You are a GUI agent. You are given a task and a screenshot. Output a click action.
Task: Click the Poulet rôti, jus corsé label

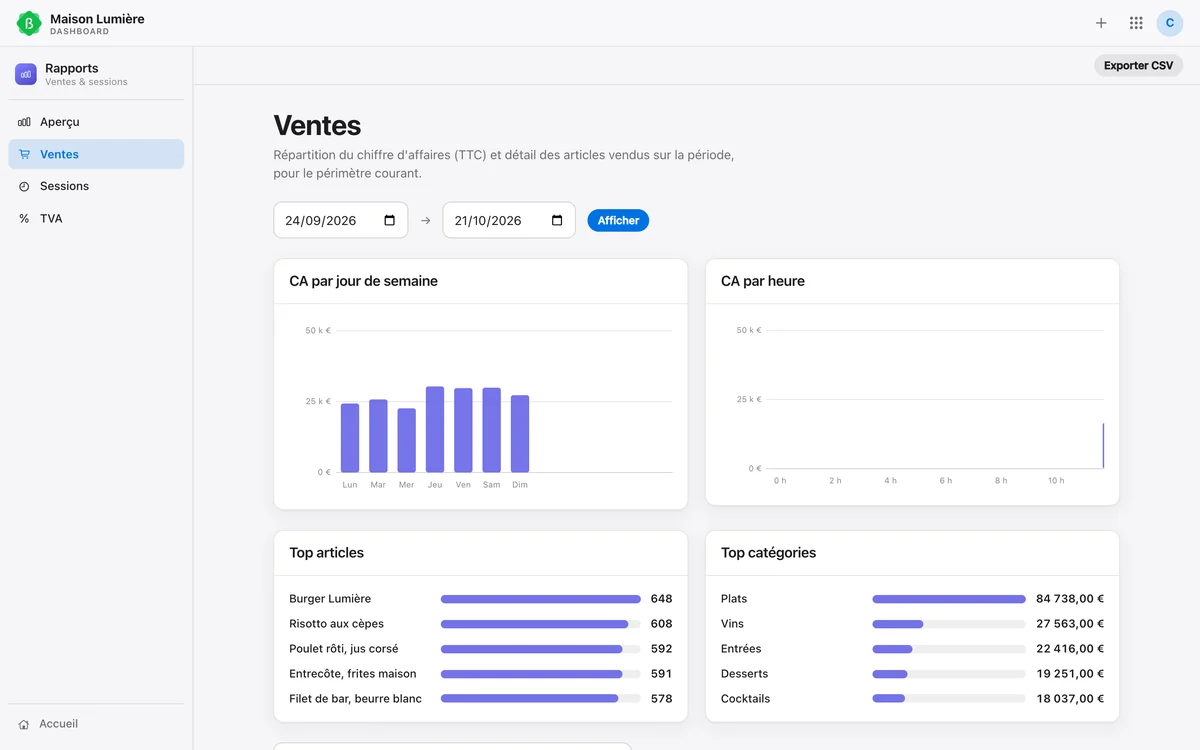[x=343, y=649]
